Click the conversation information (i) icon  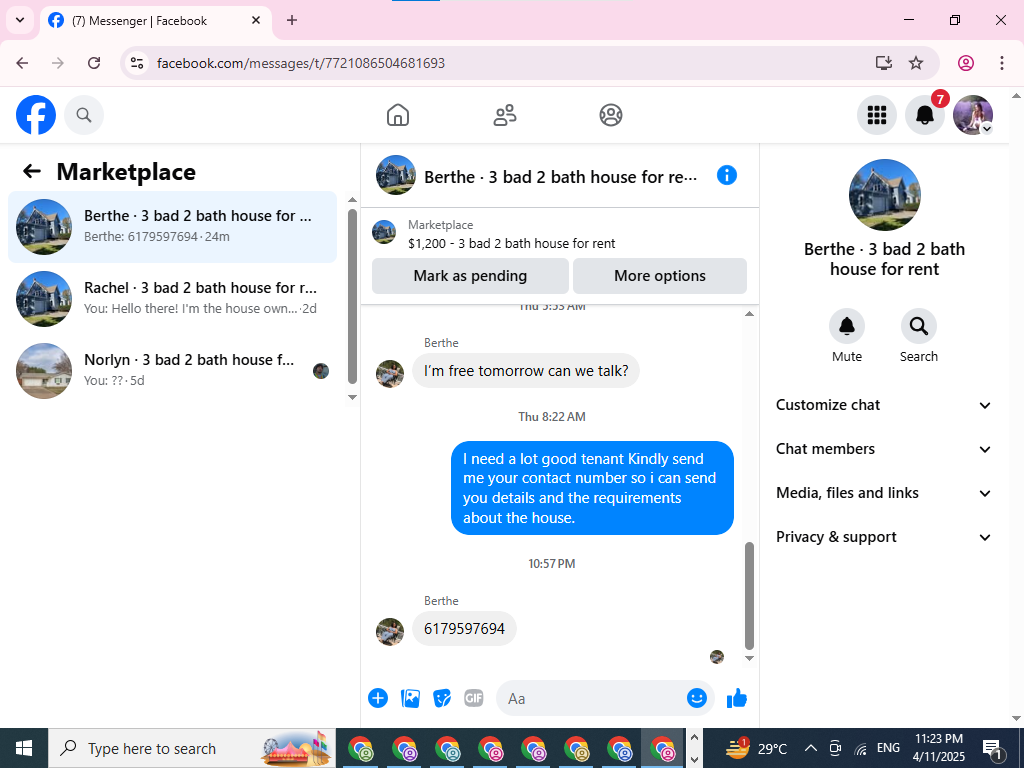point(726,175)
